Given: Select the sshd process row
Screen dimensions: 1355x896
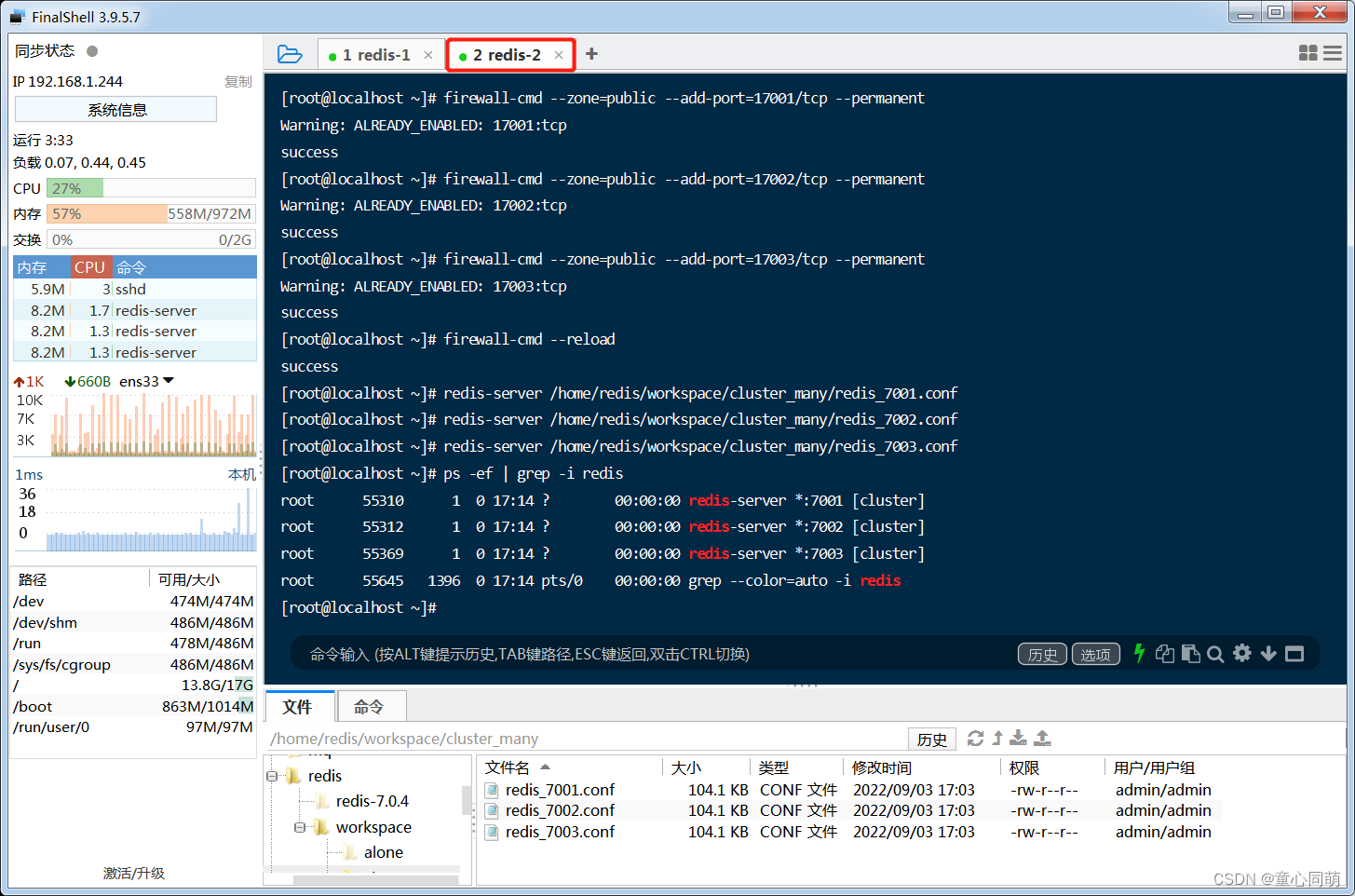Looking at the screenshot, I should (x=135, y=290).
